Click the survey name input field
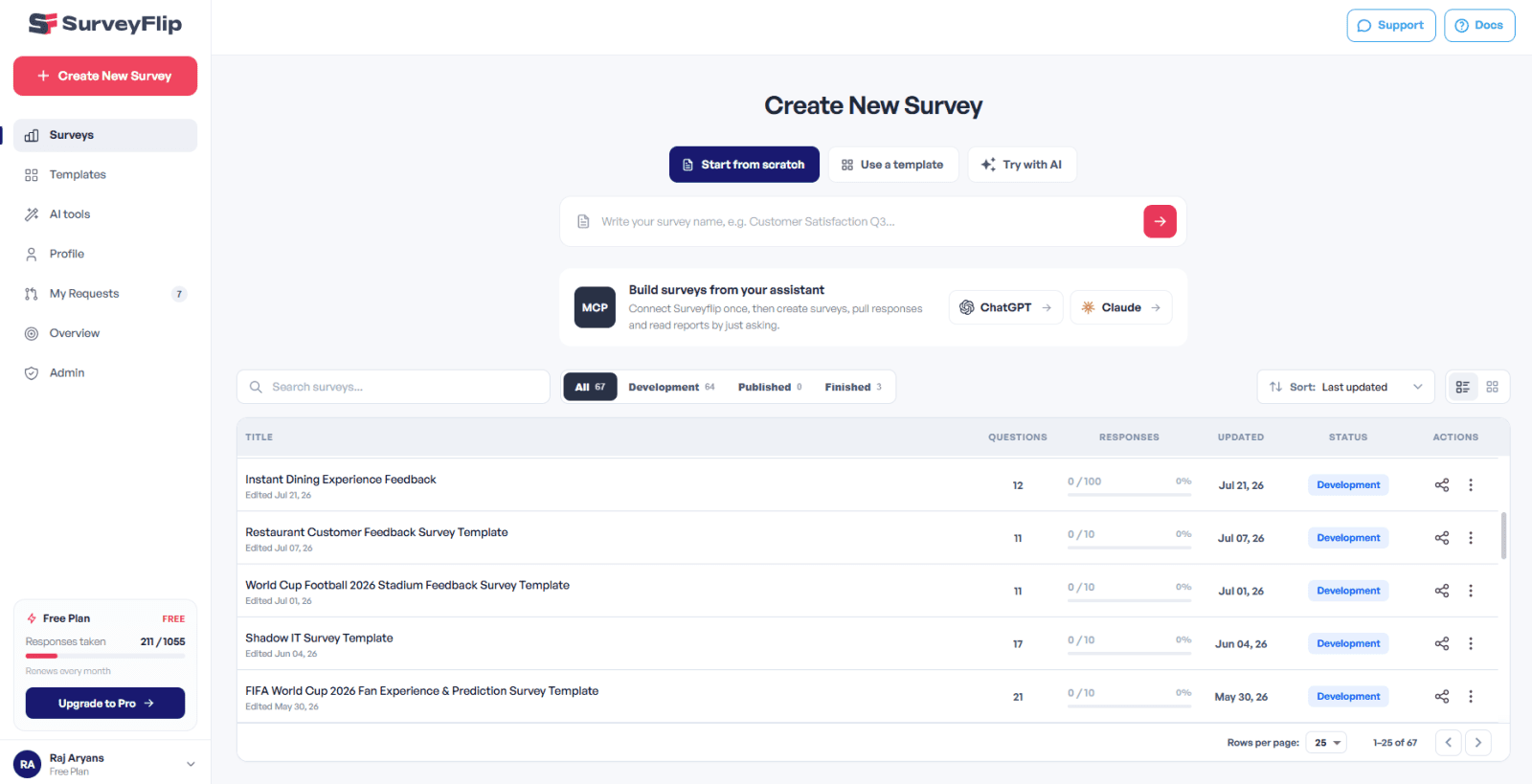 867,221
